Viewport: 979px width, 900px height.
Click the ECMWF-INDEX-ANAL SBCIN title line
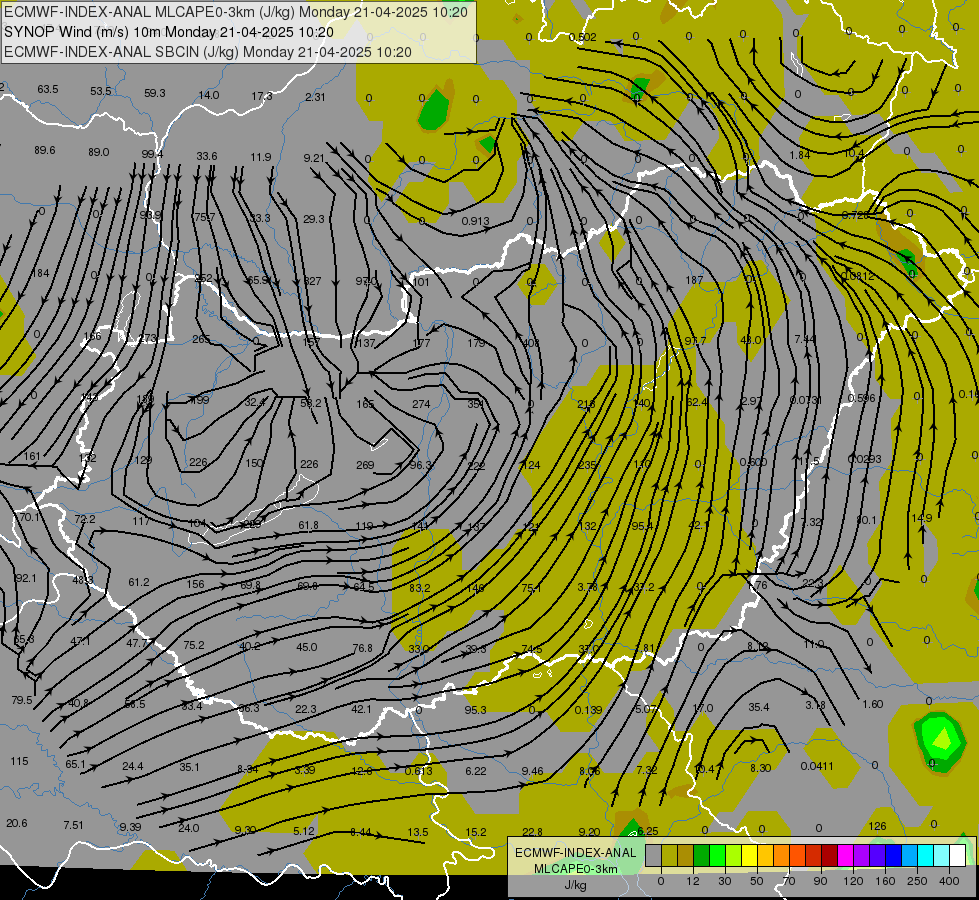[x=208, y=52]
